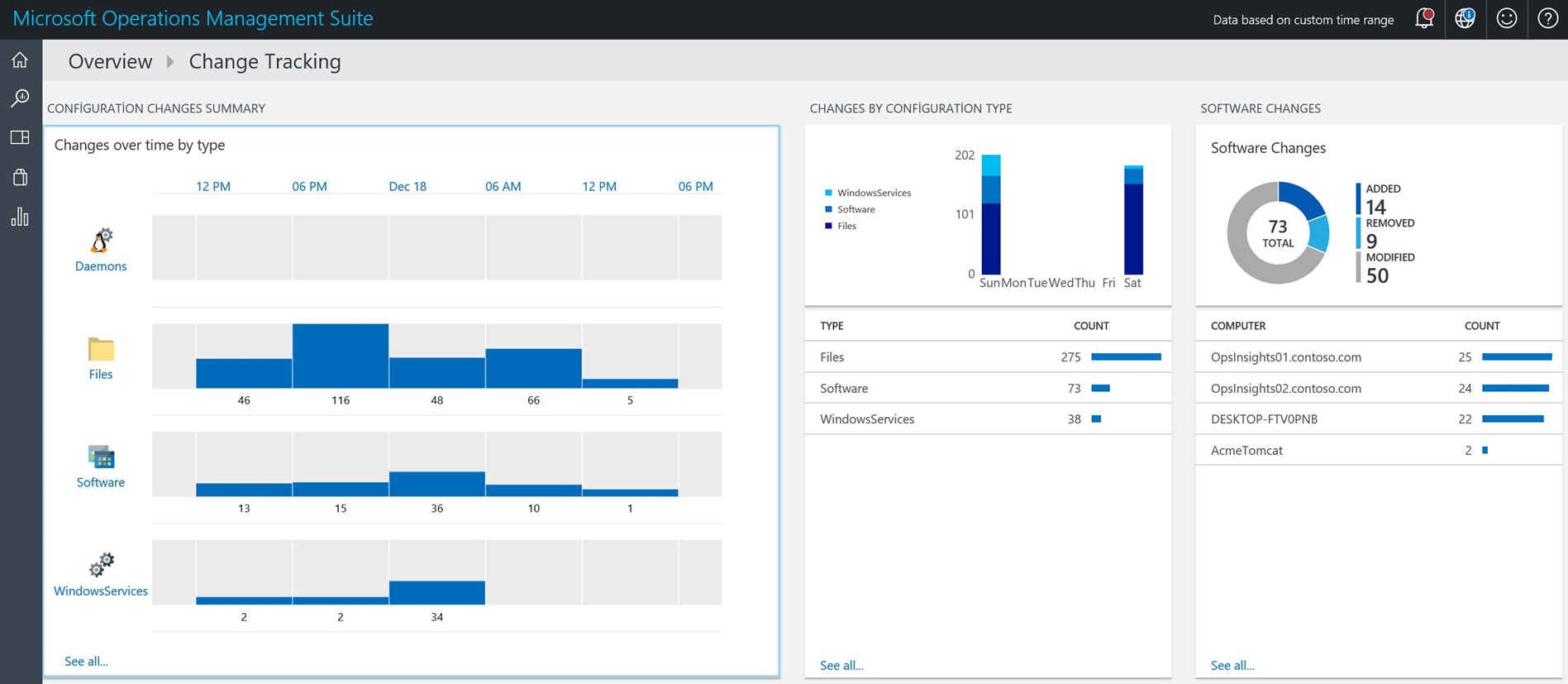Screen dimensions: 1568x684
Task: Click the WindowsServices gears icon
Action: pyautogui.click(x=101, y=565)
